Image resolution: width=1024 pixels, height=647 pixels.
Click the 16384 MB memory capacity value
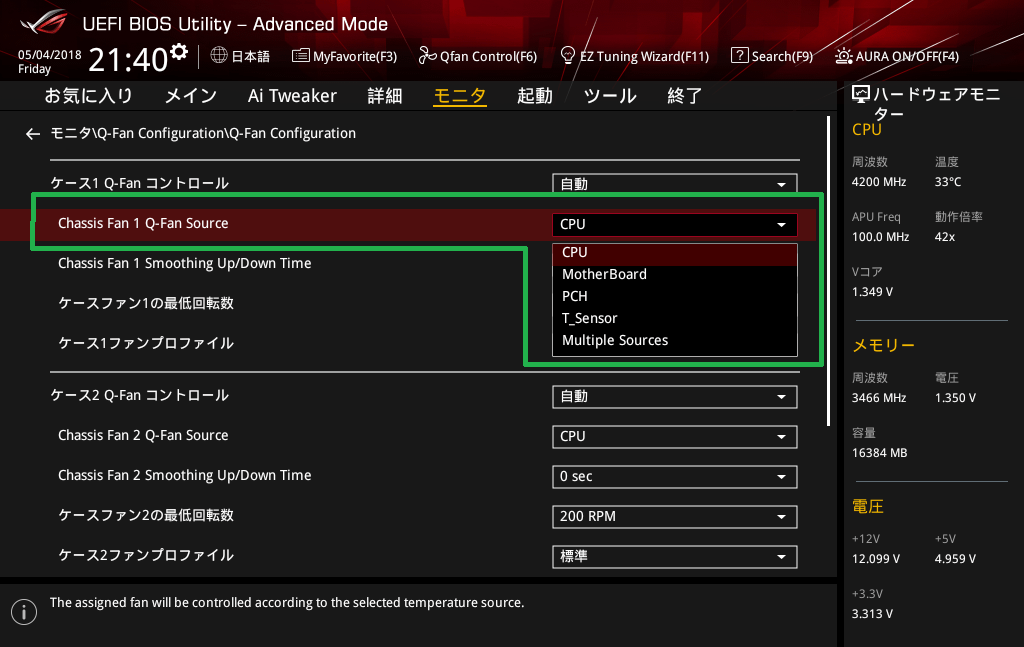[880, 453]
